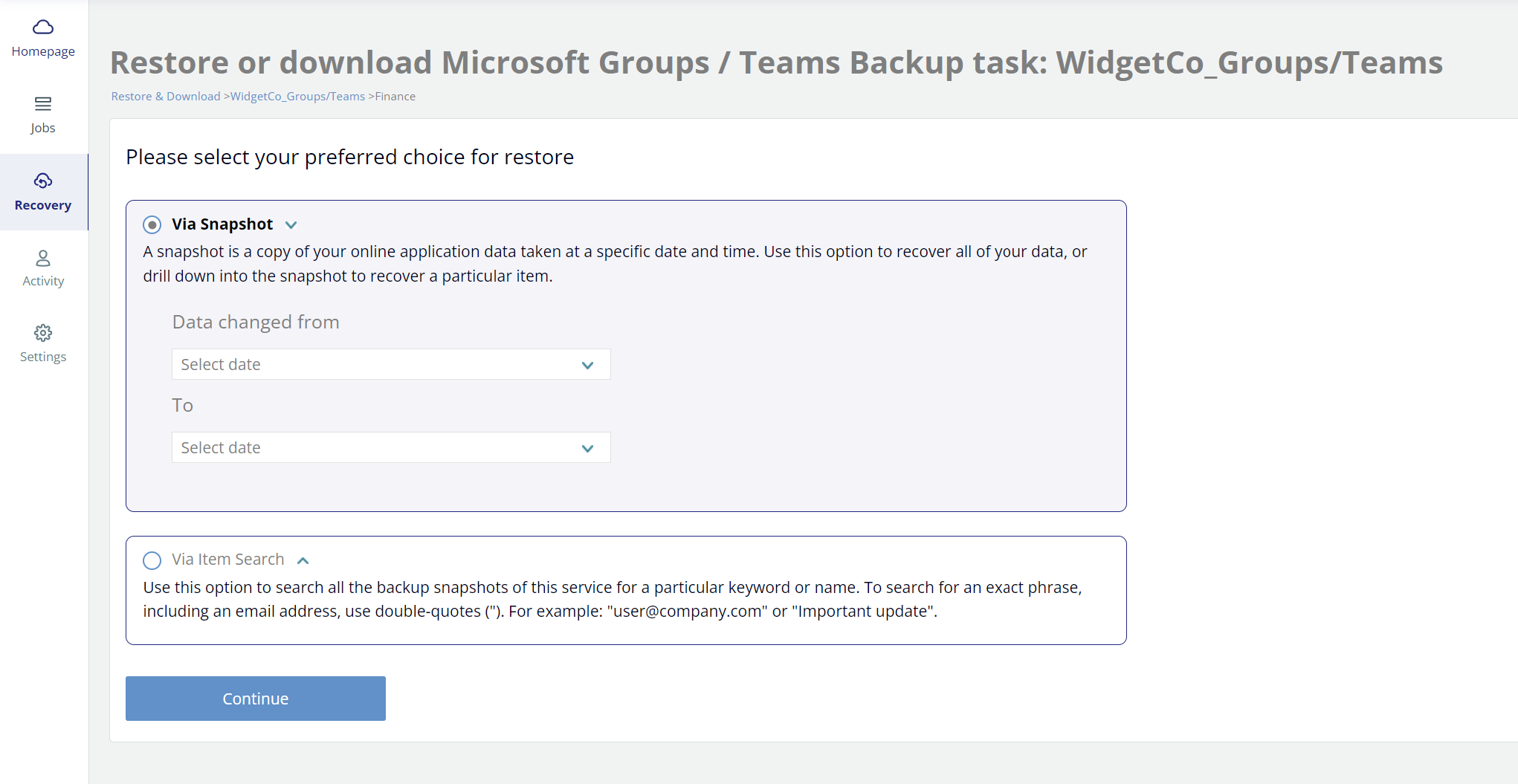Click the Finance breadcrumb item
This screenshot has width=1518, height=784.
pos(395,97)
